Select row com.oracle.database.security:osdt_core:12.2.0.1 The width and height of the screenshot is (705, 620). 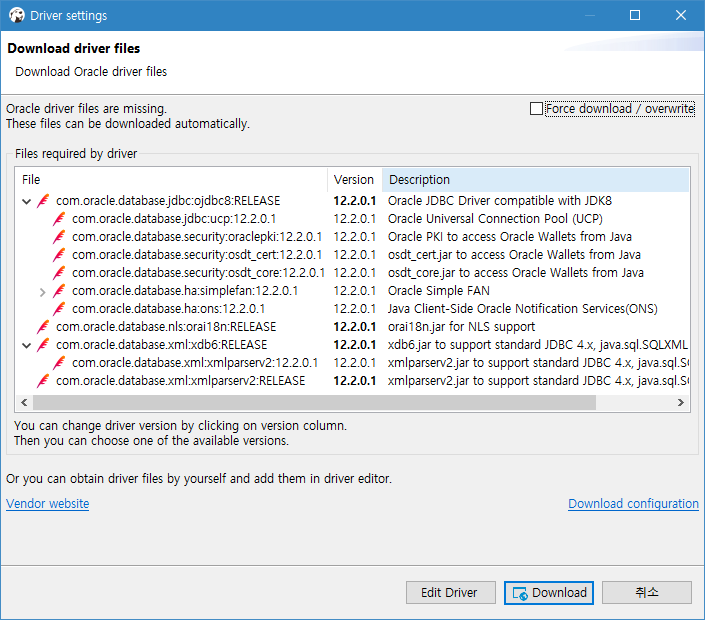(352, 272)
